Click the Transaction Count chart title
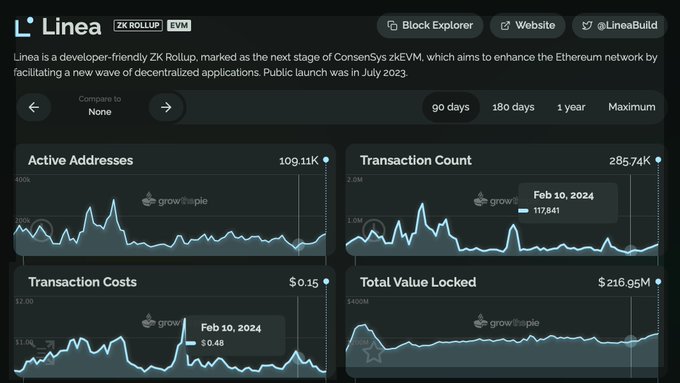 point(416,160)
